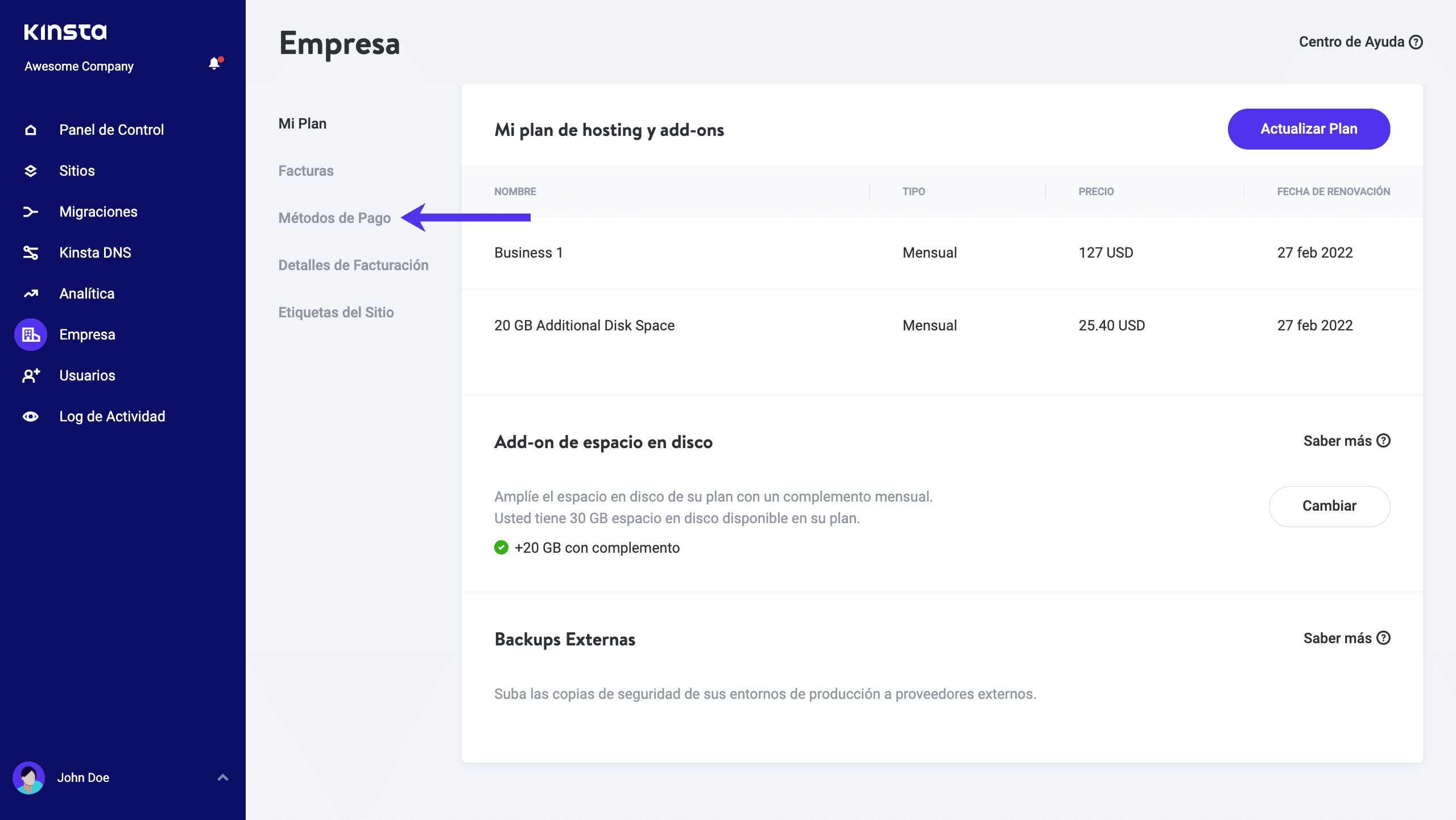
Task: Go to Sitios in the sidebar
Action: click(77, 171)
